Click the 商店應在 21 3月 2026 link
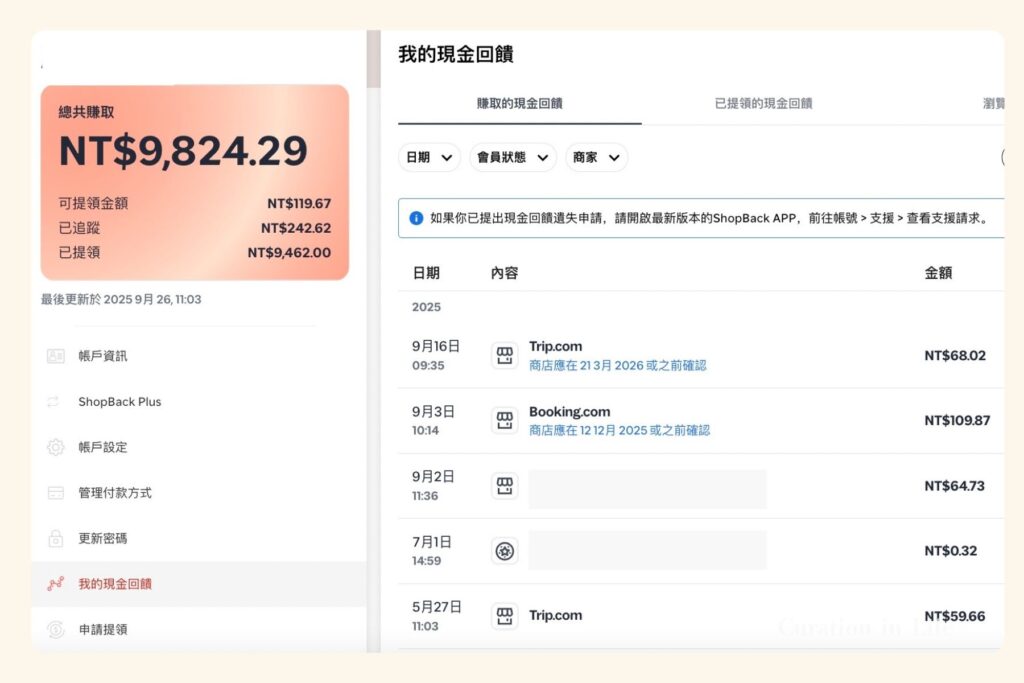Viewport: 1024px width, 683px height. 618,363
